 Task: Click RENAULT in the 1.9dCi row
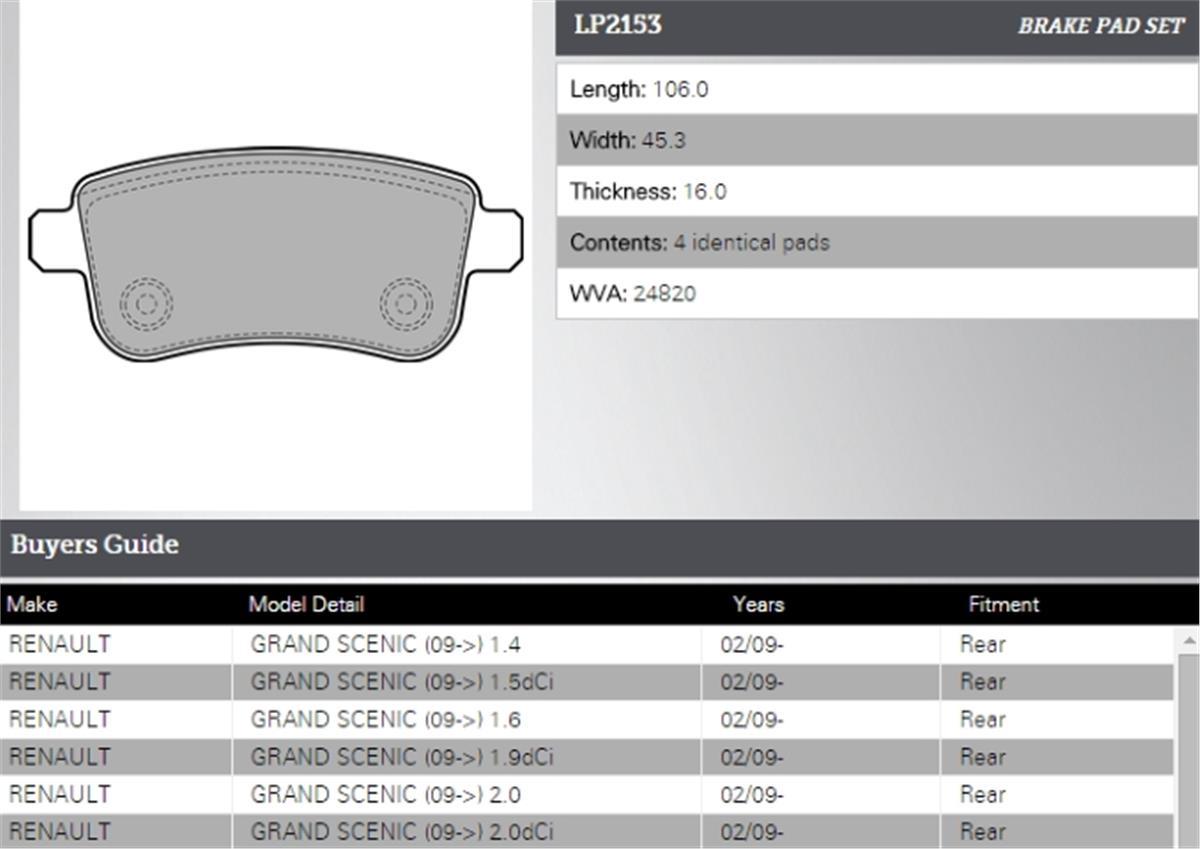coord(59,757)
